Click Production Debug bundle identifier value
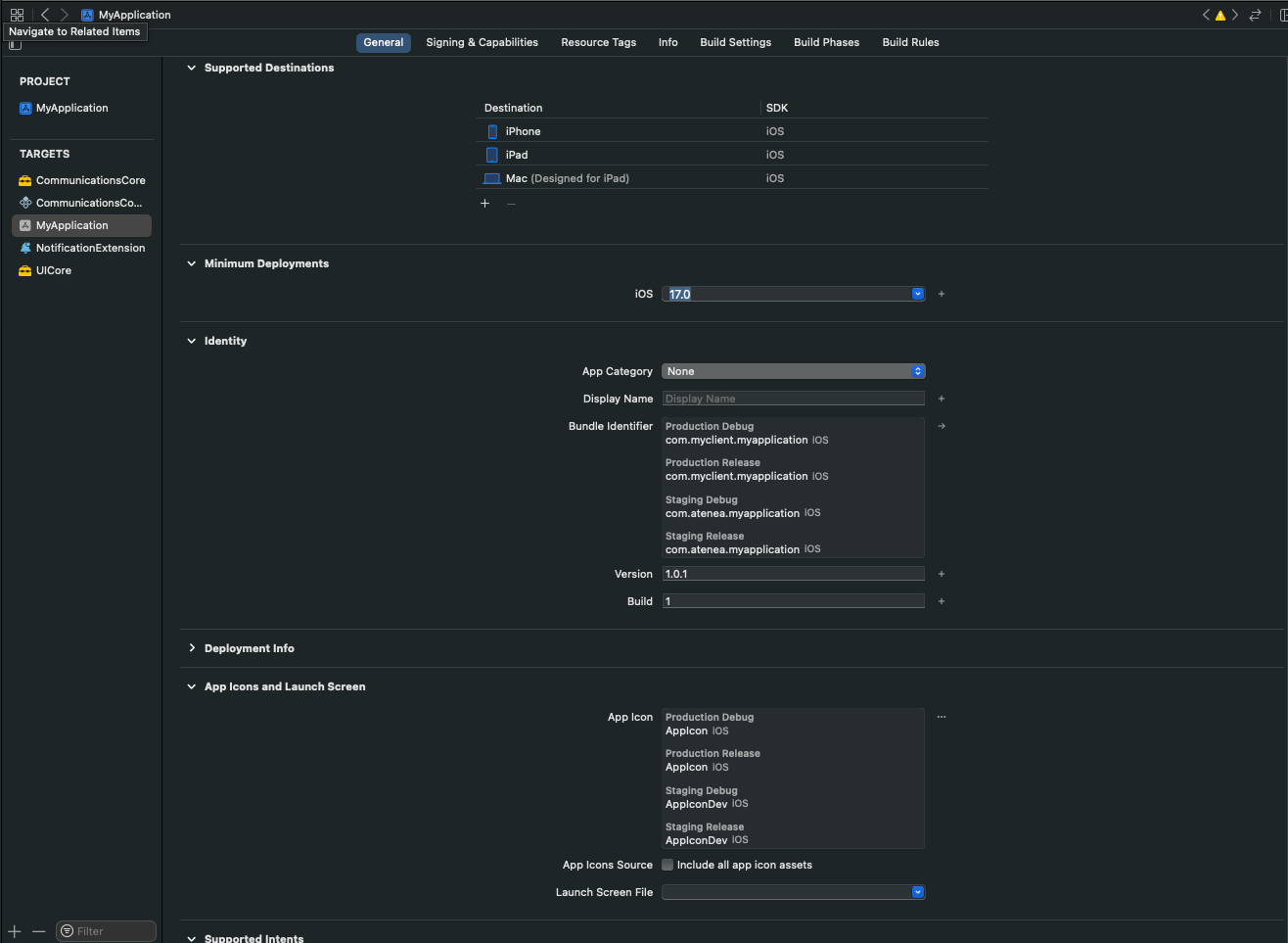The width and height of the screenshot is (1288, 943). coord(737,440)
